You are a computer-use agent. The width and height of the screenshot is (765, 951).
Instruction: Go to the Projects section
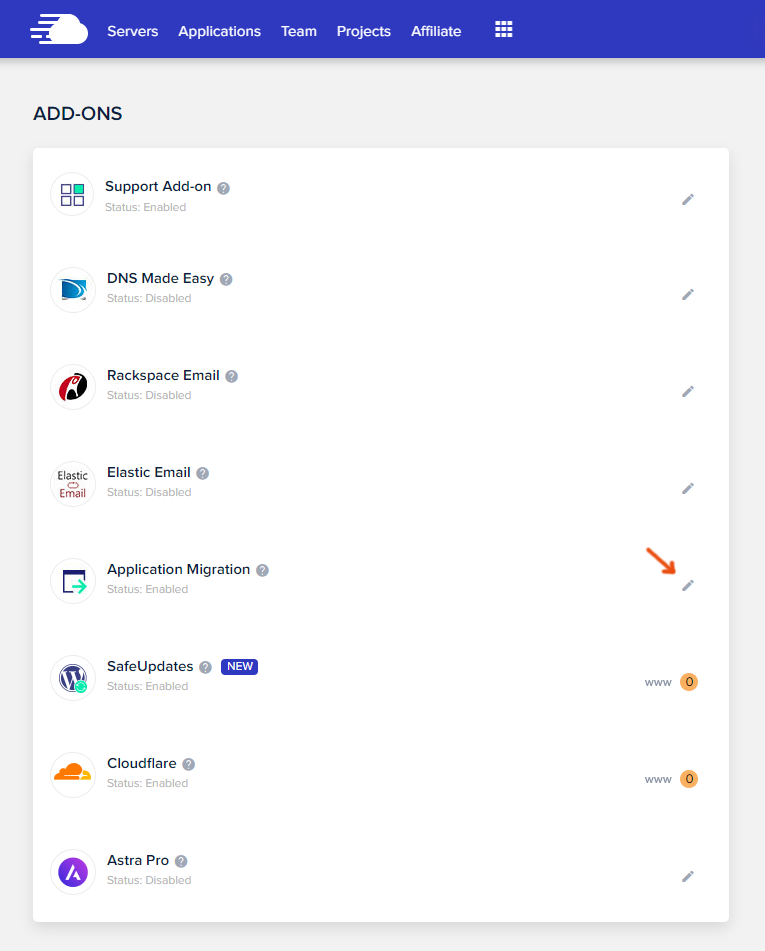[x=363, y=31]
